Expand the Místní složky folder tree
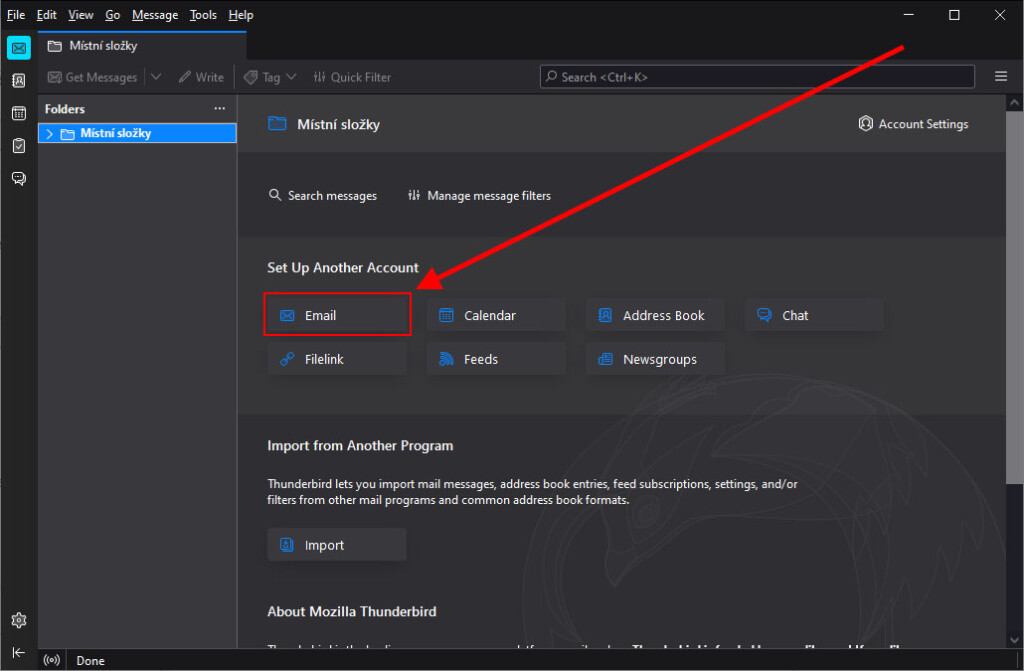This screenshot has height=671, width=1024. (x=49, y=134)
